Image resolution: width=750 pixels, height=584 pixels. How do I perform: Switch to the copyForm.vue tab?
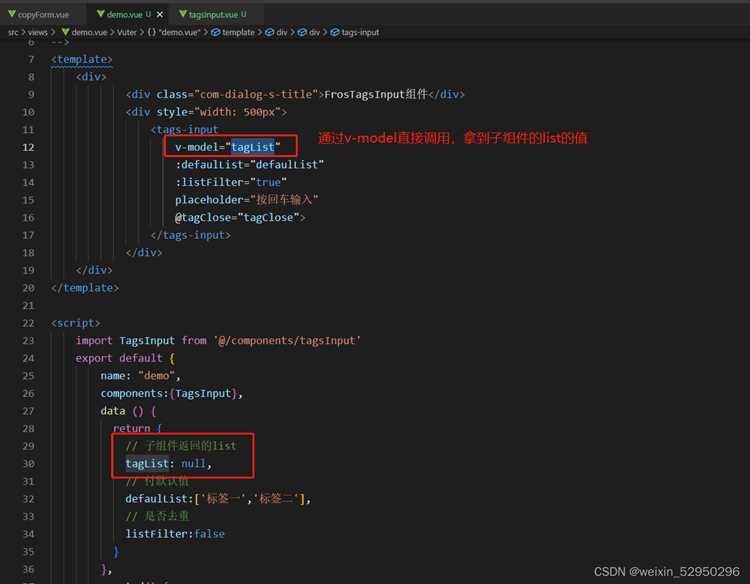(39, 14)
